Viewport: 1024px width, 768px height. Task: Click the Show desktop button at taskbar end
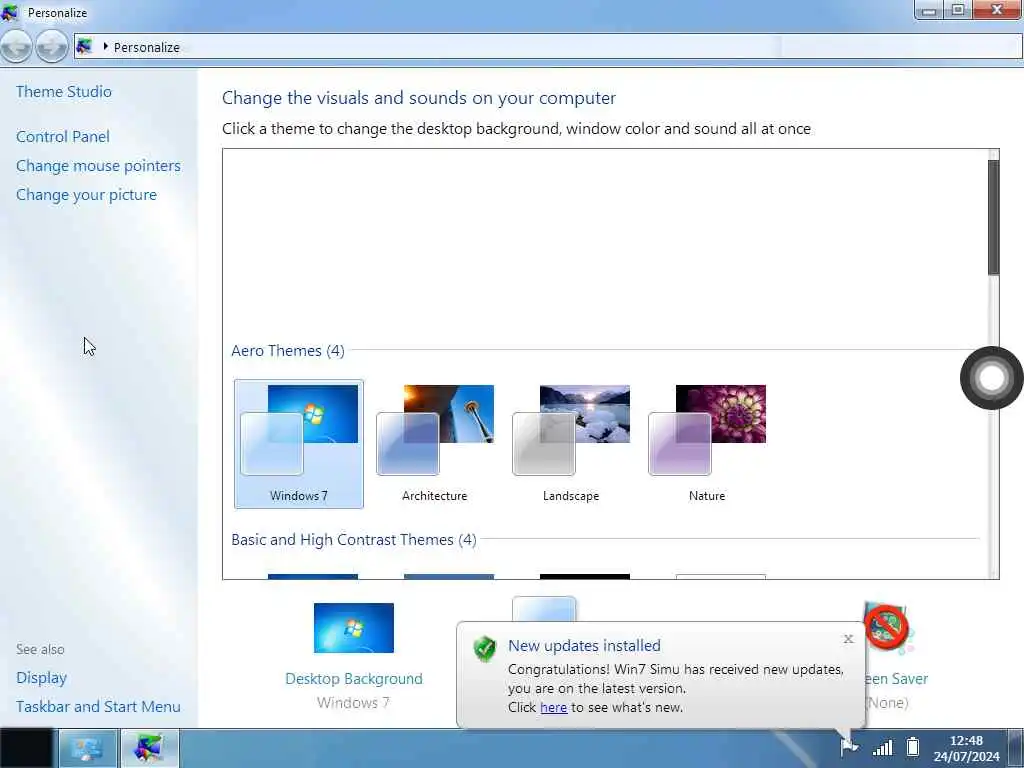(1016, 748)
